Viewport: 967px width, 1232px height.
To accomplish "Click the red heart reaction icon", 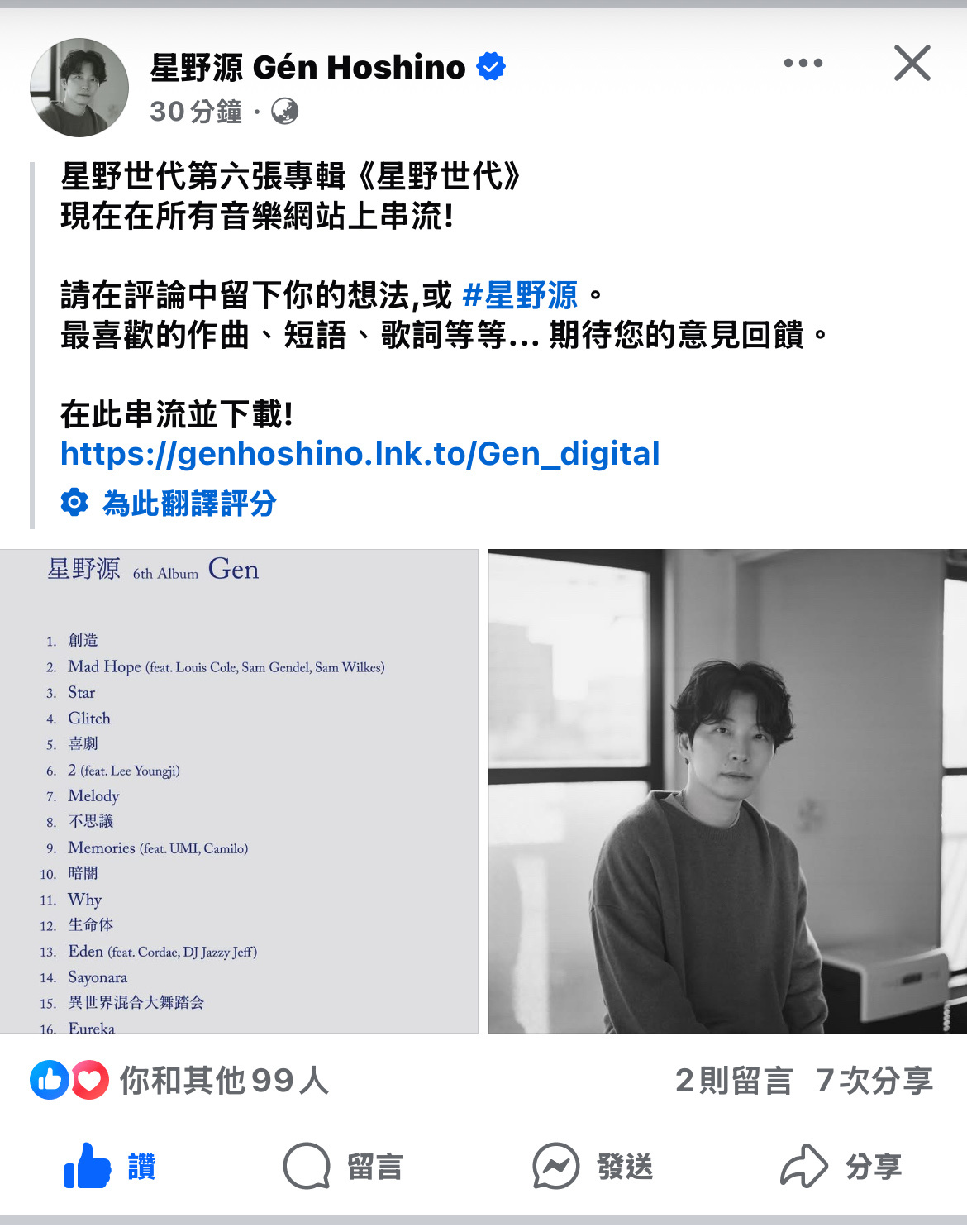I will click(90, 1080).
